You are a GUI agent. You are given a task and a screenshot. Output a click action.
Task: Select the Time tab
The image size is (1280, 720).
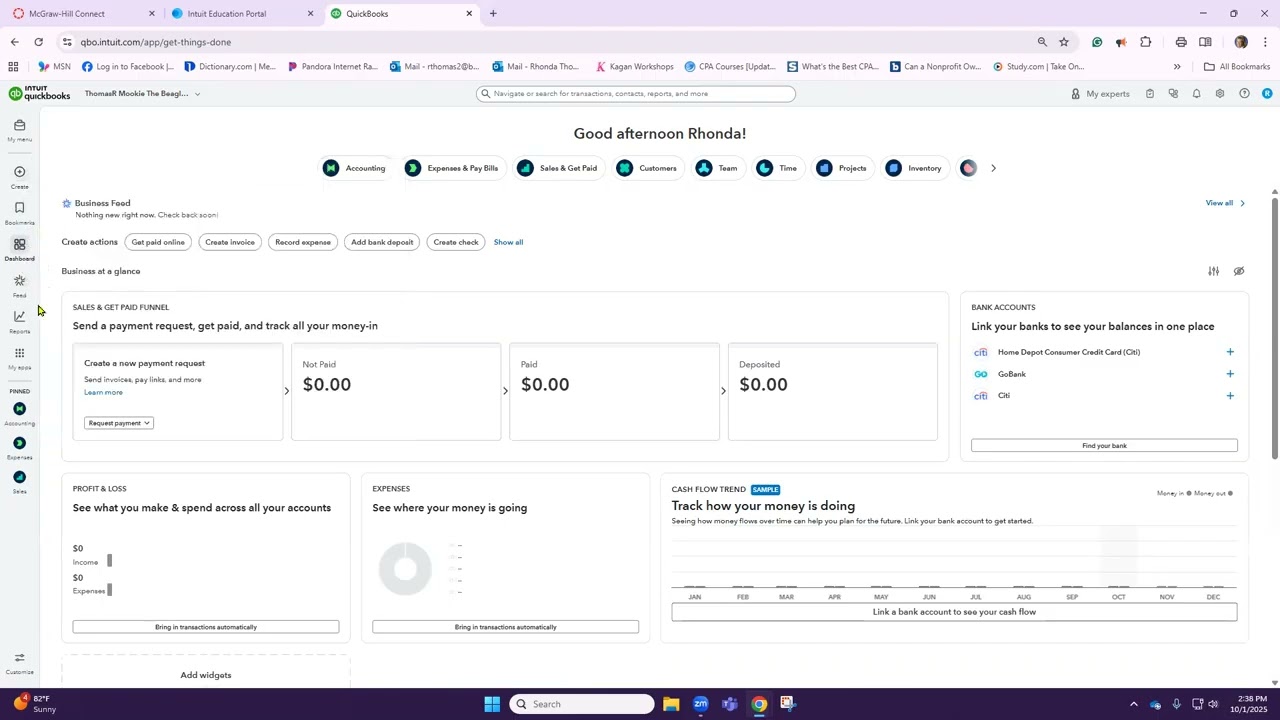pos(777,168)
